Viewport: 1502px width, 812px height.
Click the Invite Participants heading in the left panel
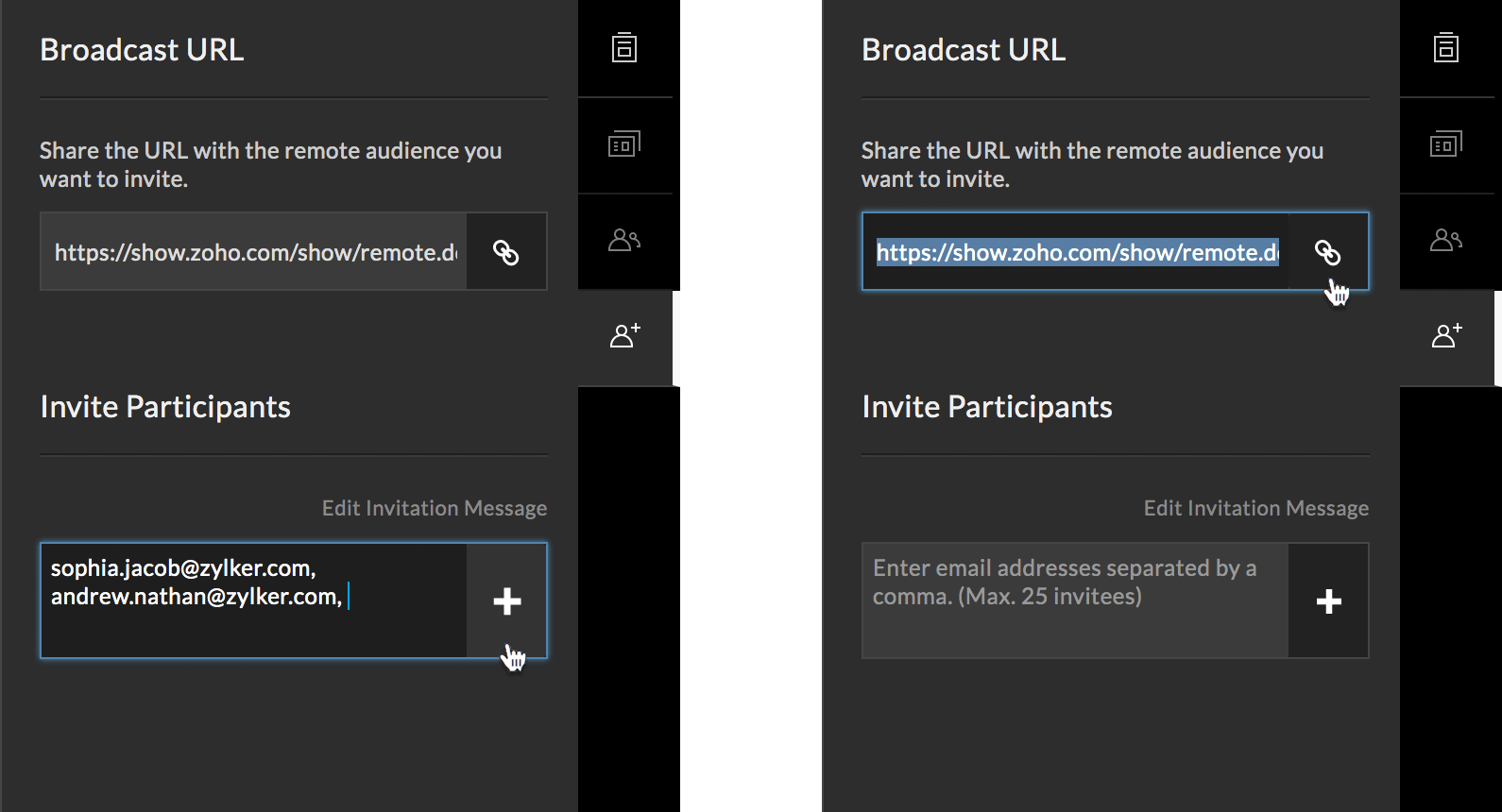[165, 407]
